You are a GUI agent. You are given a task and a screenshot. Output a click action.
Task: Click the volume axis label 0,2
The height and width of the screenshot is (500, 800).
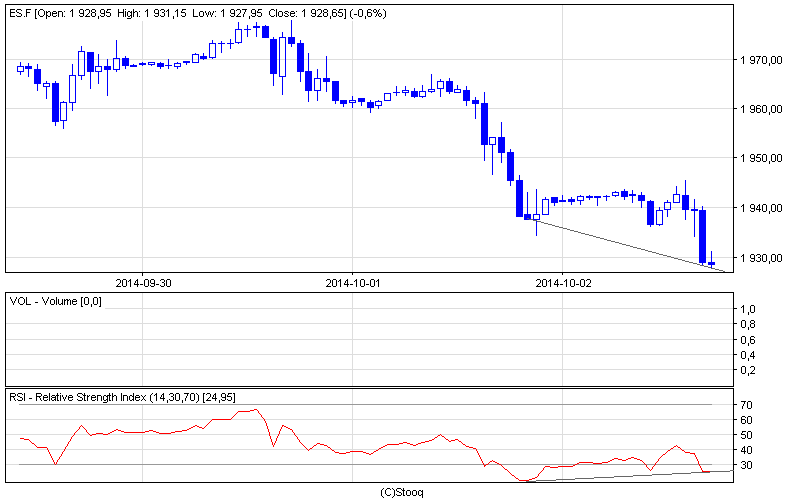pyautogui.click(x=747, y=370)
